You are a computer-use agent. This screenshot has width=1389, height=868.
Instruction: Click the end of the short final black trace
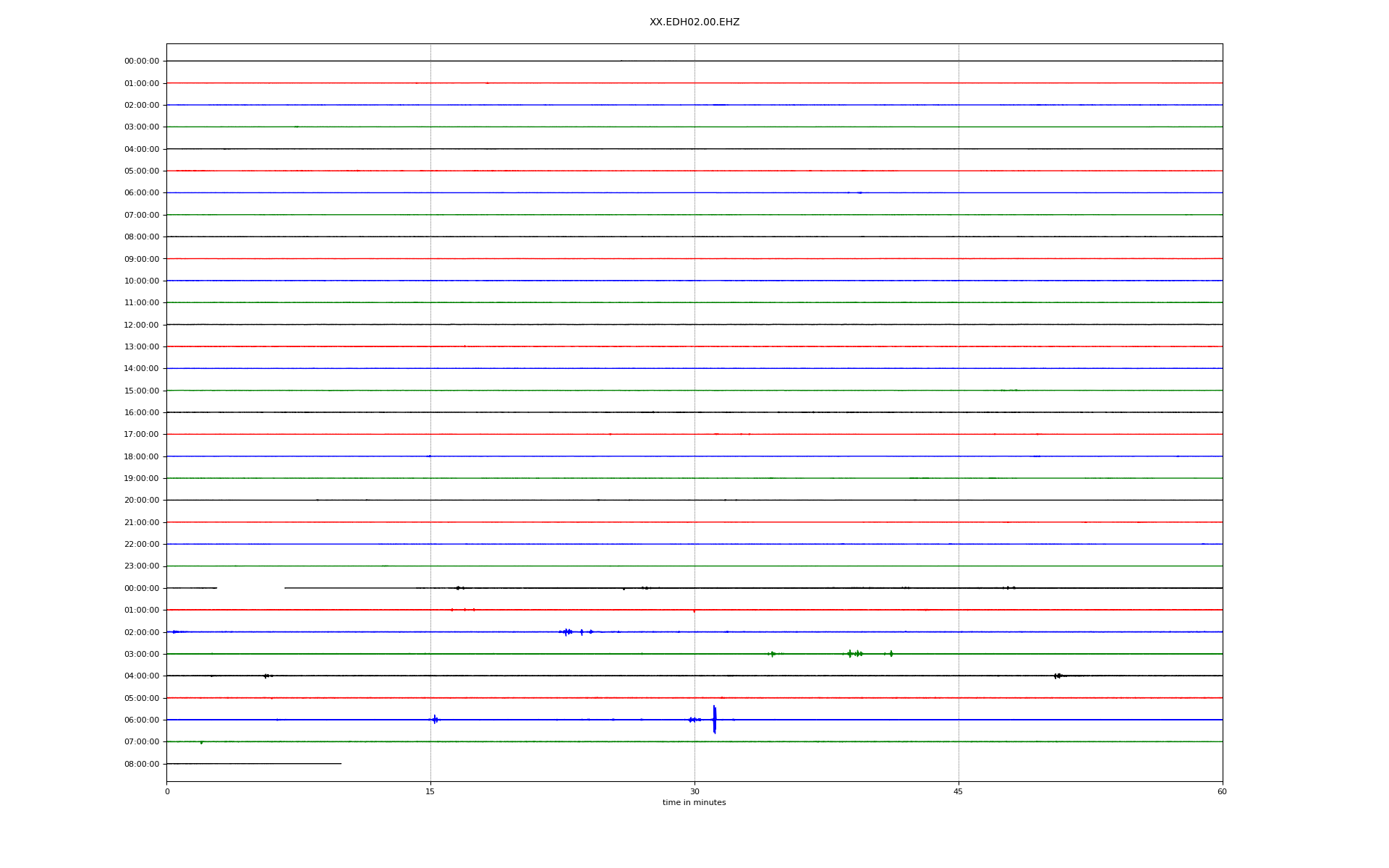coord(341,764)
